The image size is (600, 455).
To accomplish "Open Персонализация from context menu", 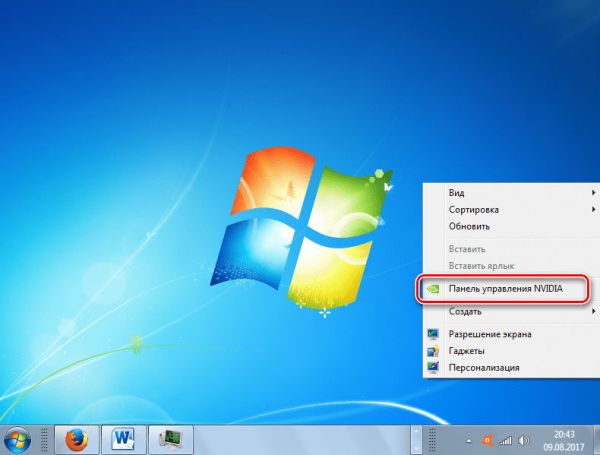I will 511,368.
